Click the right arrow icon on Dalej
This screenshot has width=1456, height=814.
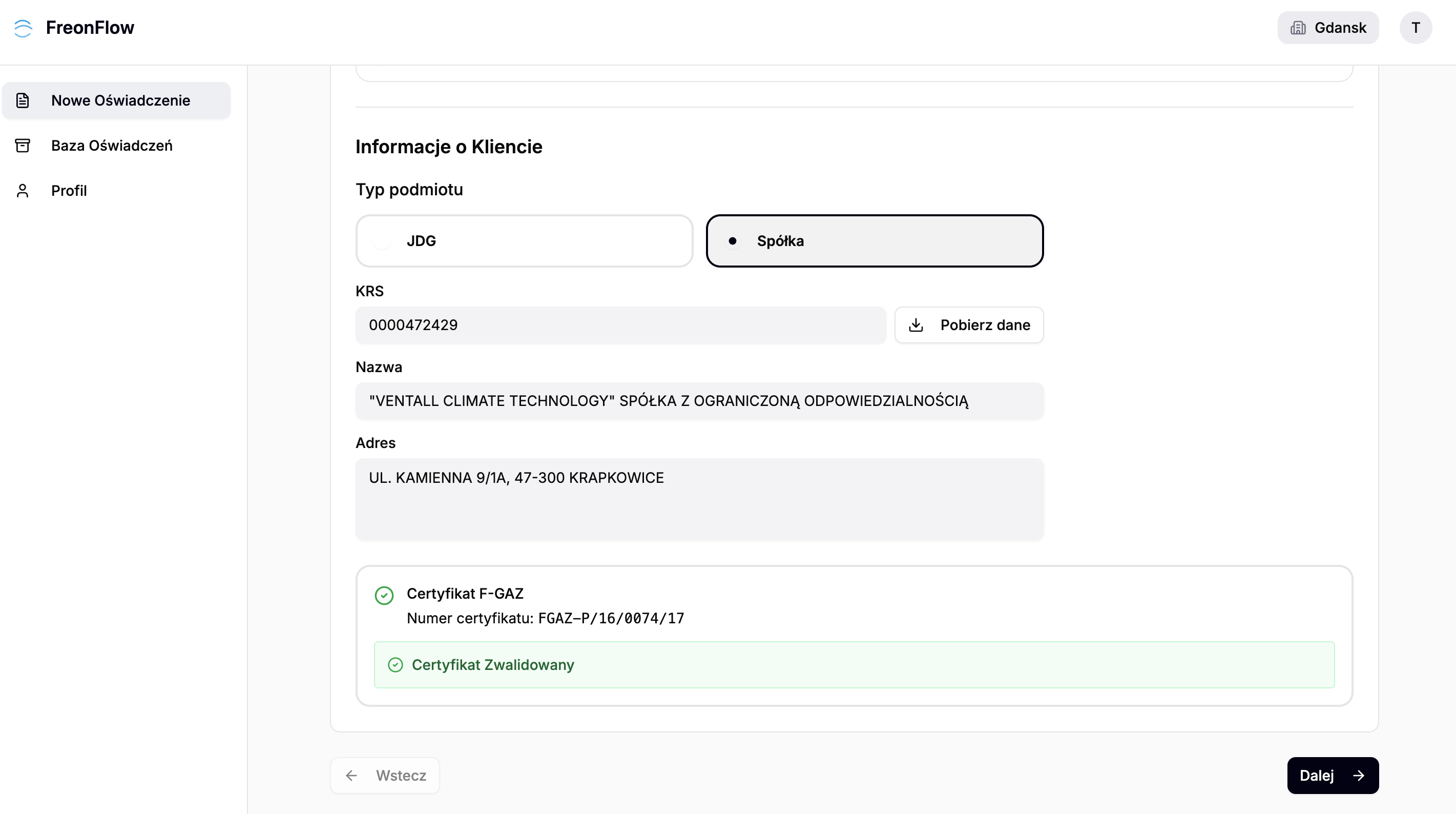[1359, 776]
